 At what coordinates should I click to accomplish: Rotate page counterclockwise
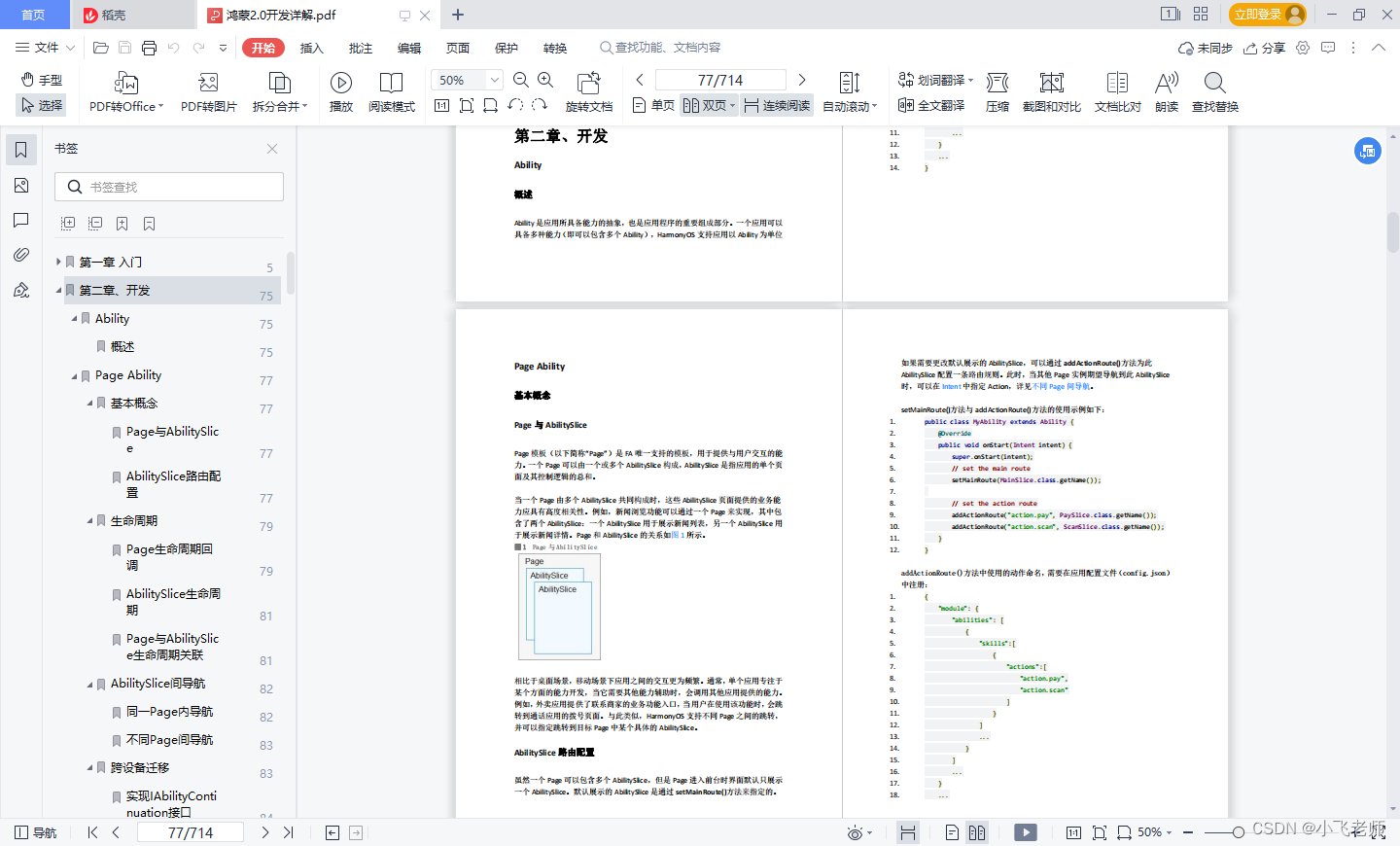pyautogui.click(x=515, y=105)
